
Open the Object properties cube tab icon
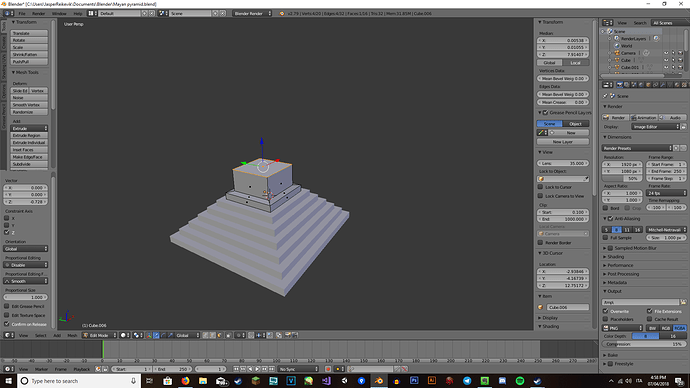pyautogui.click(x=648, y=84)
